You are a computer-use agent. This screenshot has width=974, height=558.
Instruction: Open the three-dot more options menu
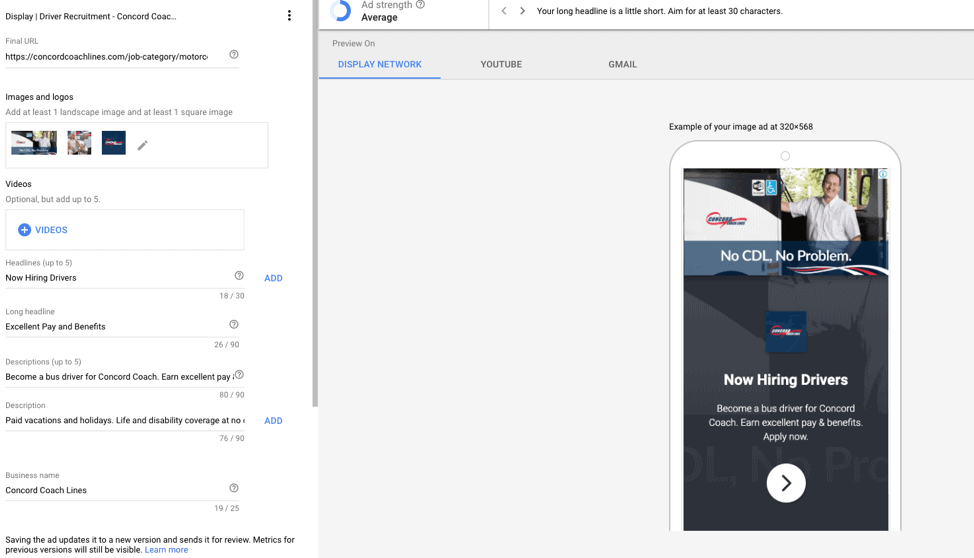click(x=289, y=16)
